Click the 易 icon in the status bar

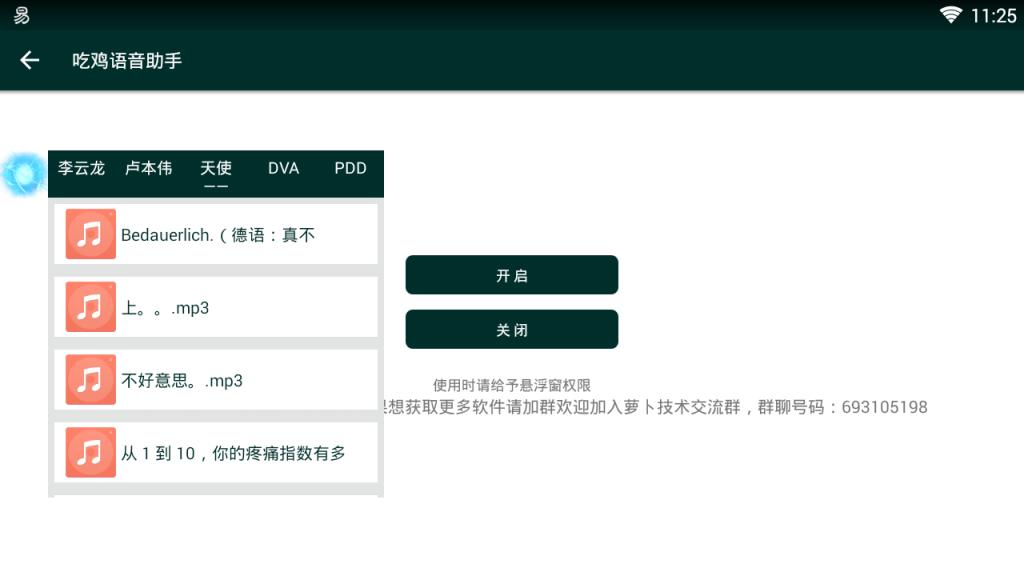click(20, 15)
